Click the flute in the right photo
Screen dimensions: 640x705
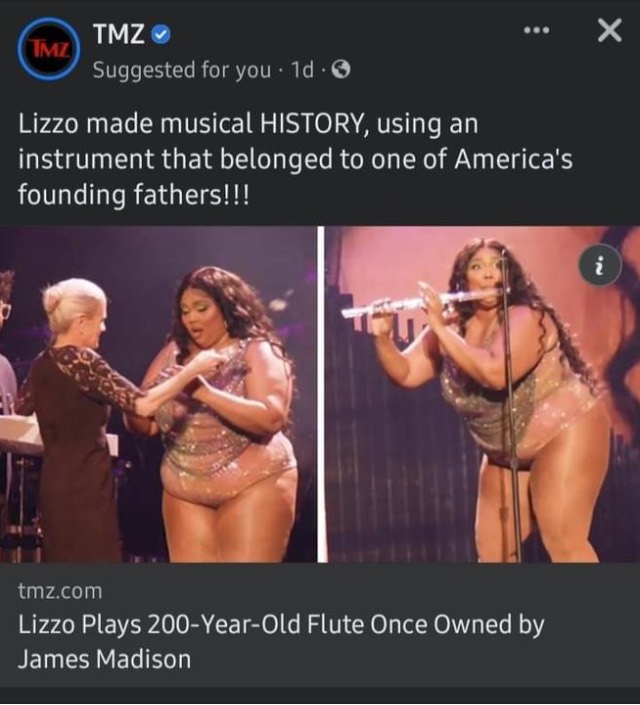(420, 303)
